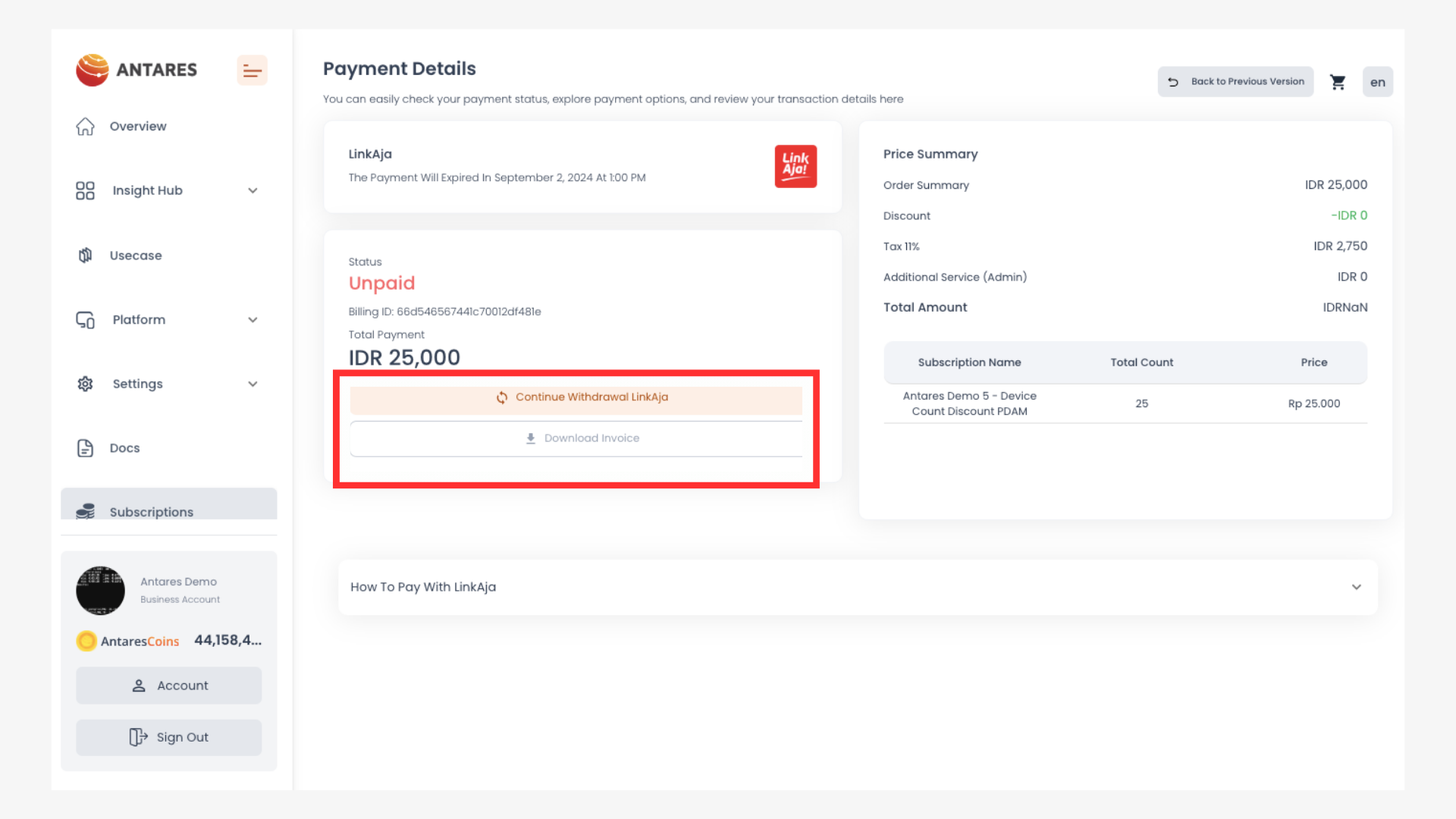This screenshot has height=819, width=1456.
Task: Expand the Settings submenu chevron
Action: point(253,384)
